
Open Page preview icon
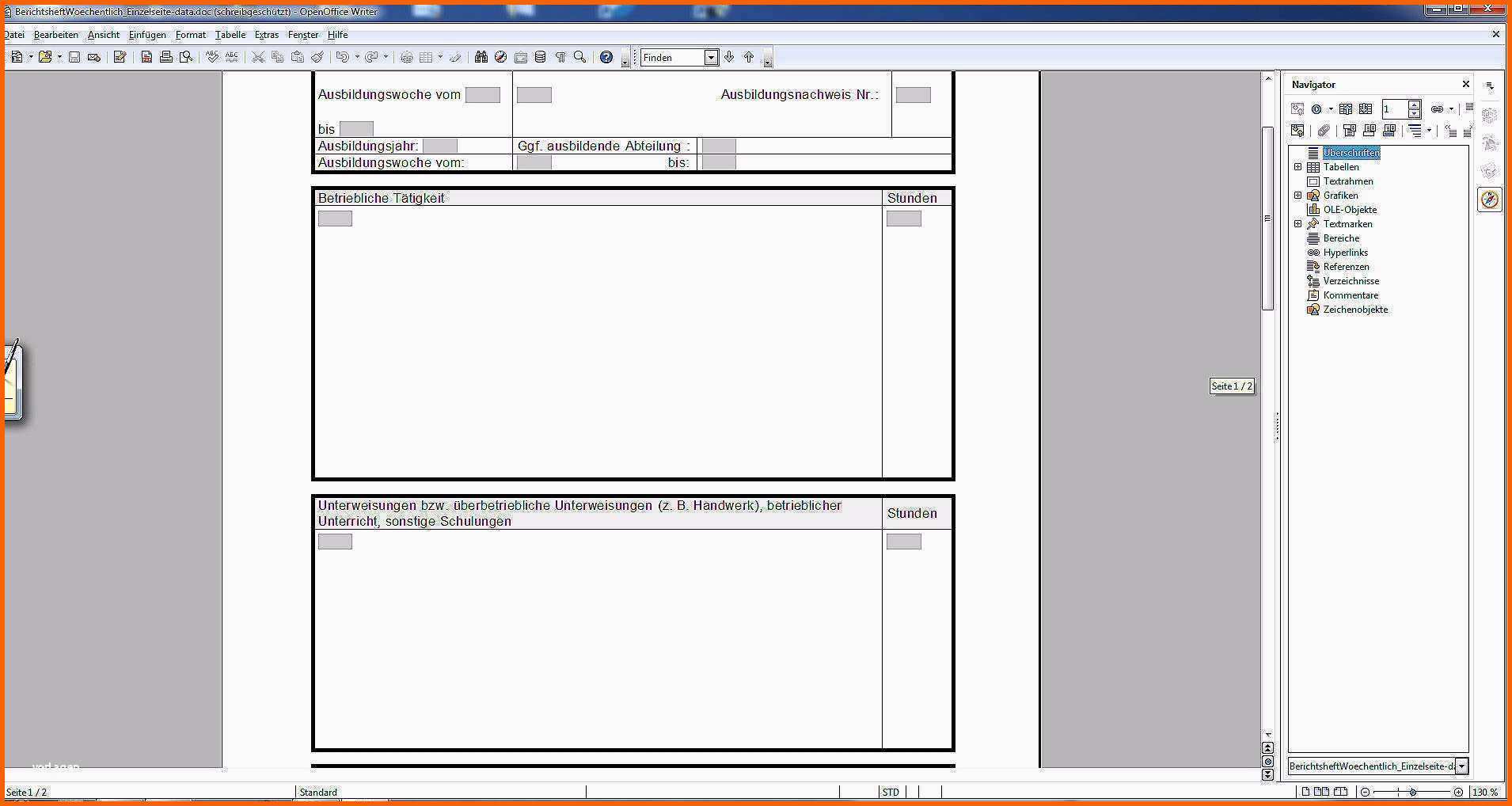tap(186, 57)
